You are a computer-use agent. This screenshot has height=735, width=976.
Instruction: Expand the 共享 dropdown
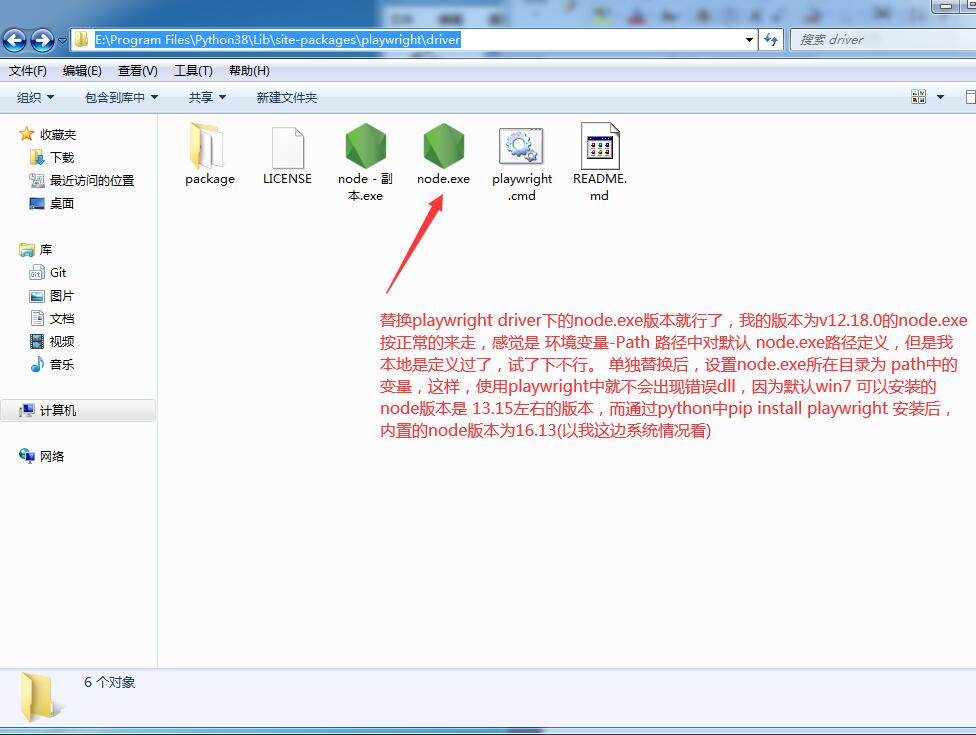[207, 97]
